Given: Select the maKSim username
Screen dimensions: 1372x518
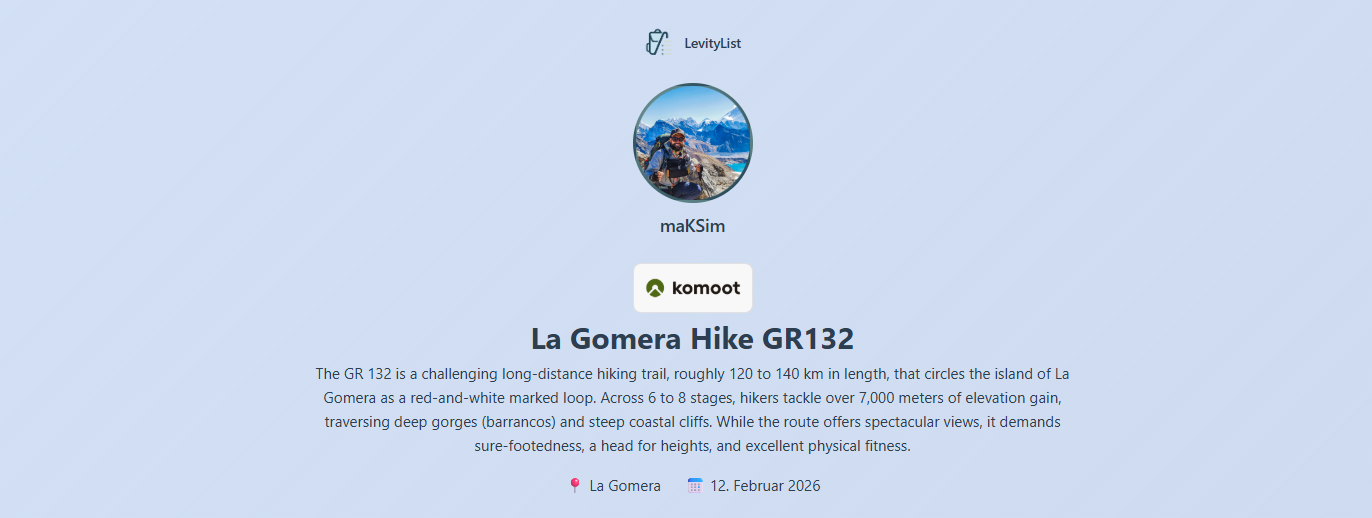Looking at the screenshot, I should click(692, 226).
